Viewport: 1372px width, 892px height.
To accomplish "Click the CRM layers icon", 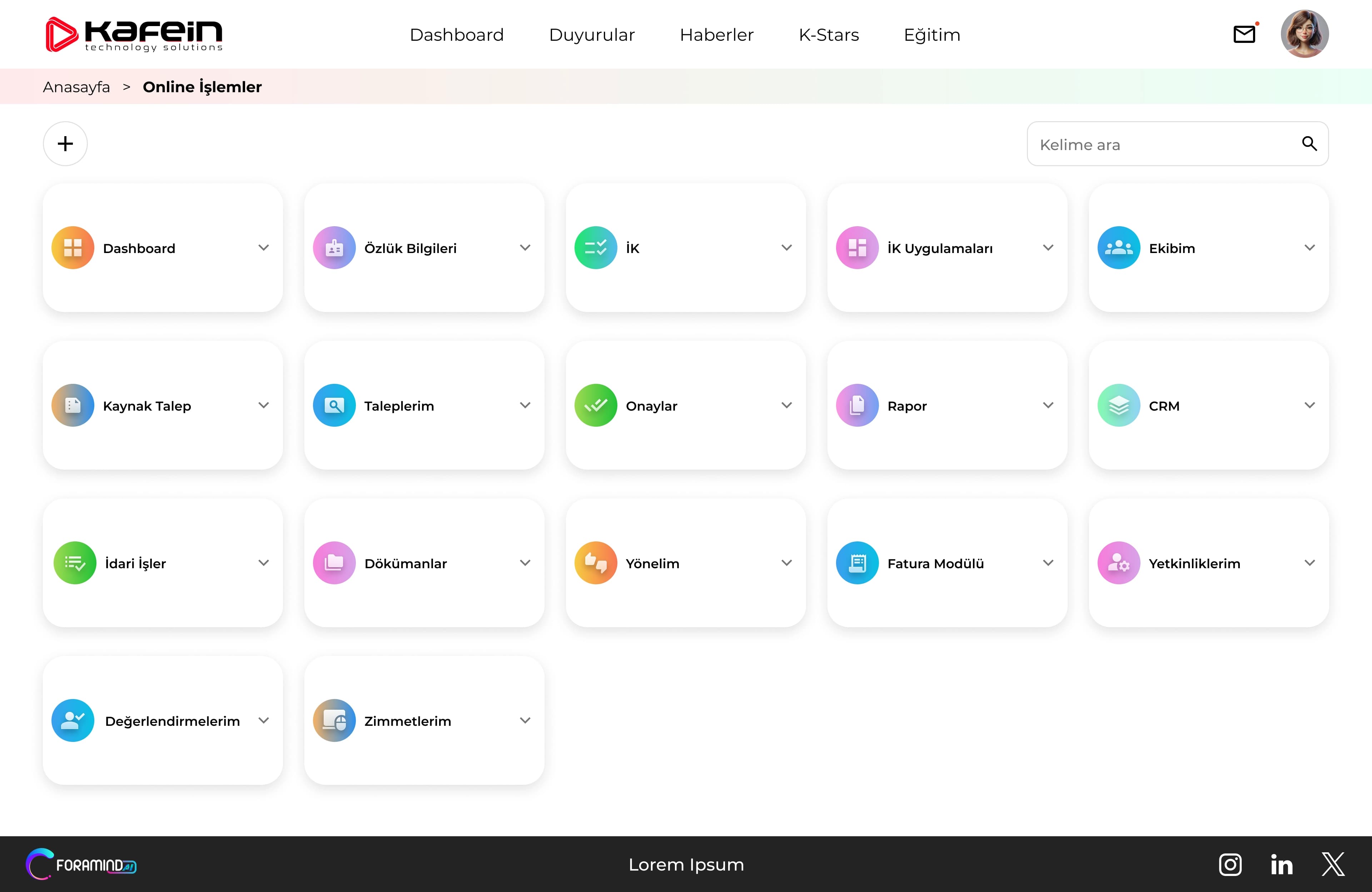I will click(x=1119, y=405).
